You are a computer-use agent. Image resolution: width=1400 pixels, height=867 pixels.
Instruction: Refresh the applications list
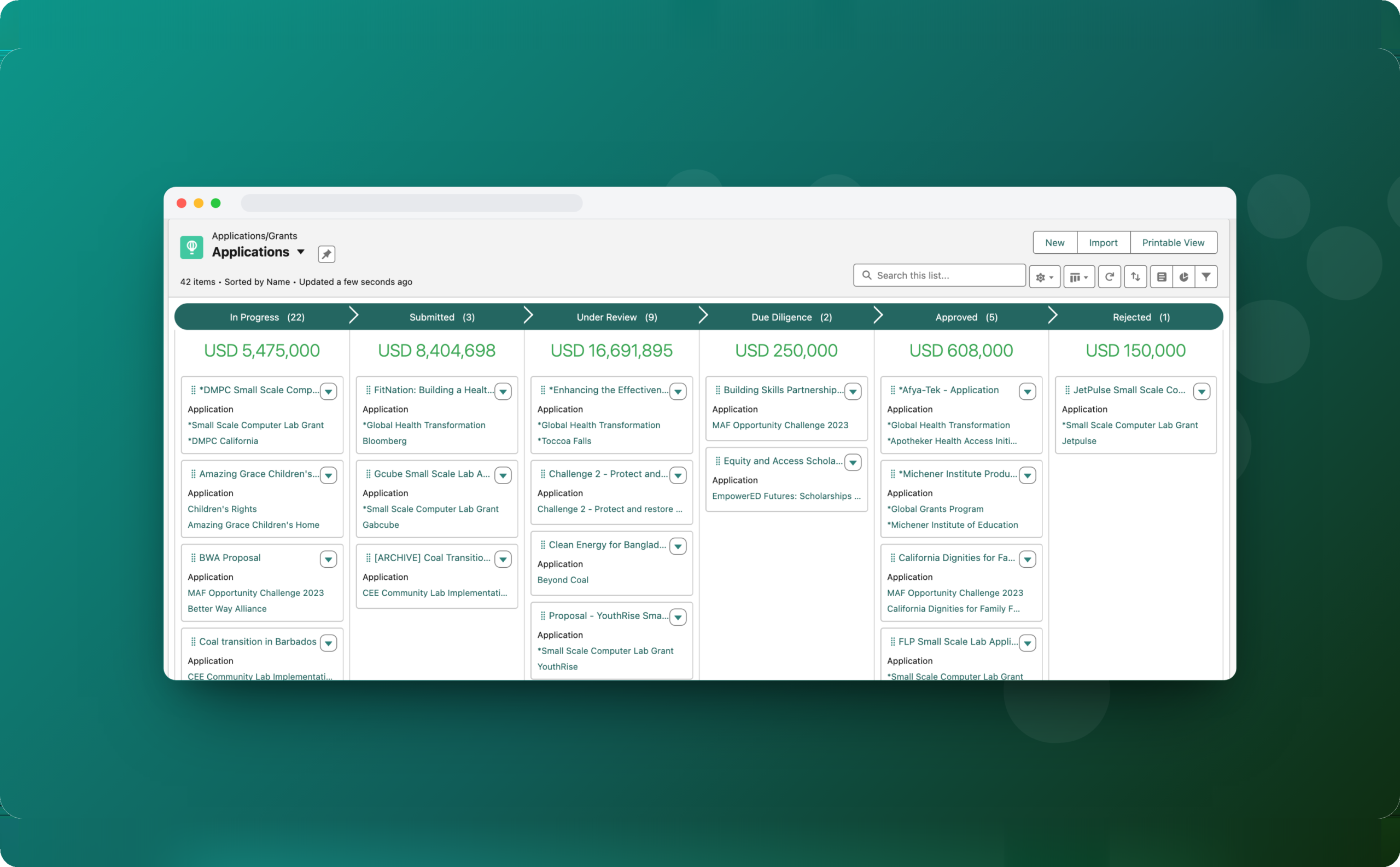[1110, 277]
